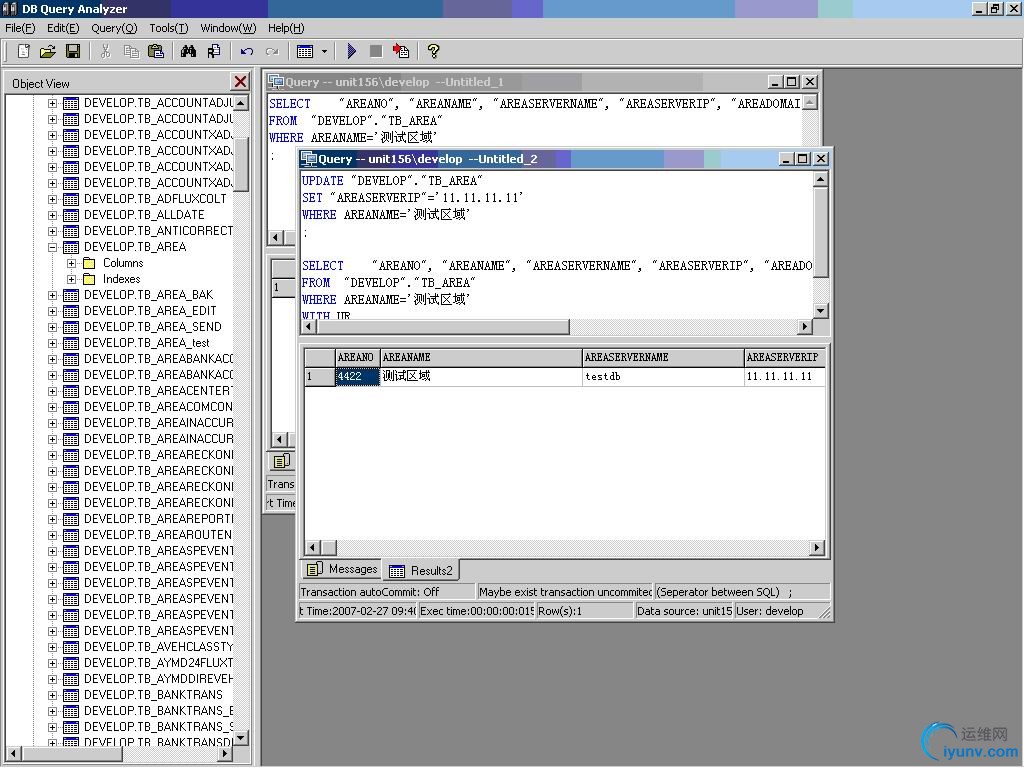Click row header 1 in results grid
Viewport: 1024px width, 768px height.
pyautogui.click(x=320, y=376)
